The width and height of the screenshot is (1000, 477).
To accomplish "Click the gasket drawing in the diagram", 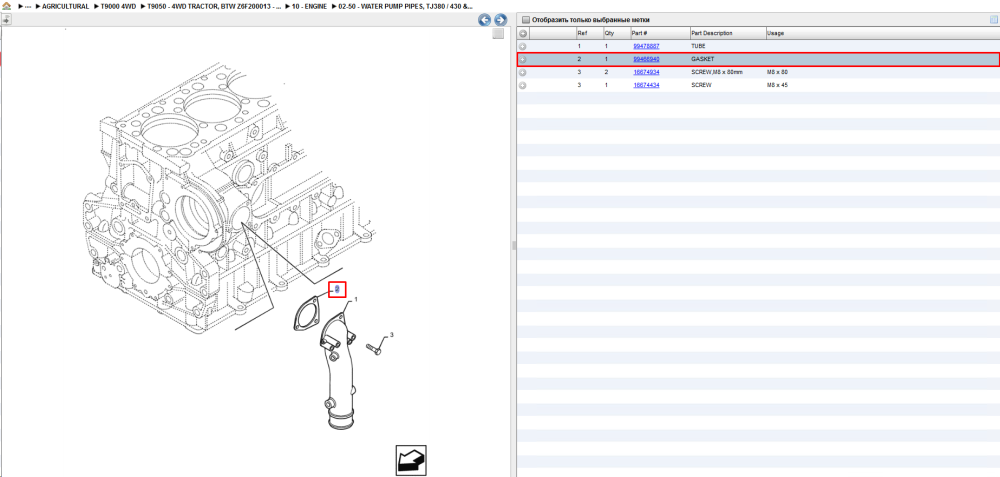I will coord(307,314).
